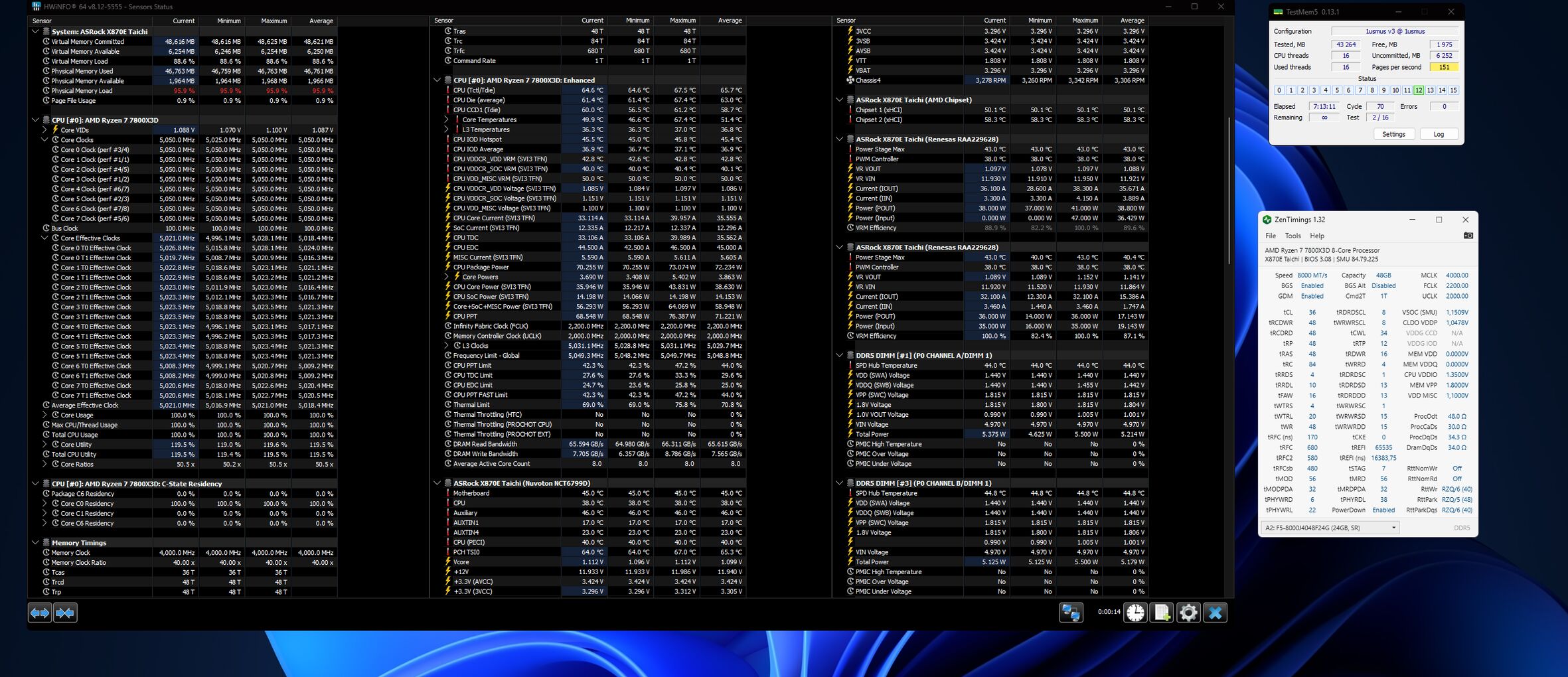Click the expand-layout double arrow button in HWiNFO

40,613
